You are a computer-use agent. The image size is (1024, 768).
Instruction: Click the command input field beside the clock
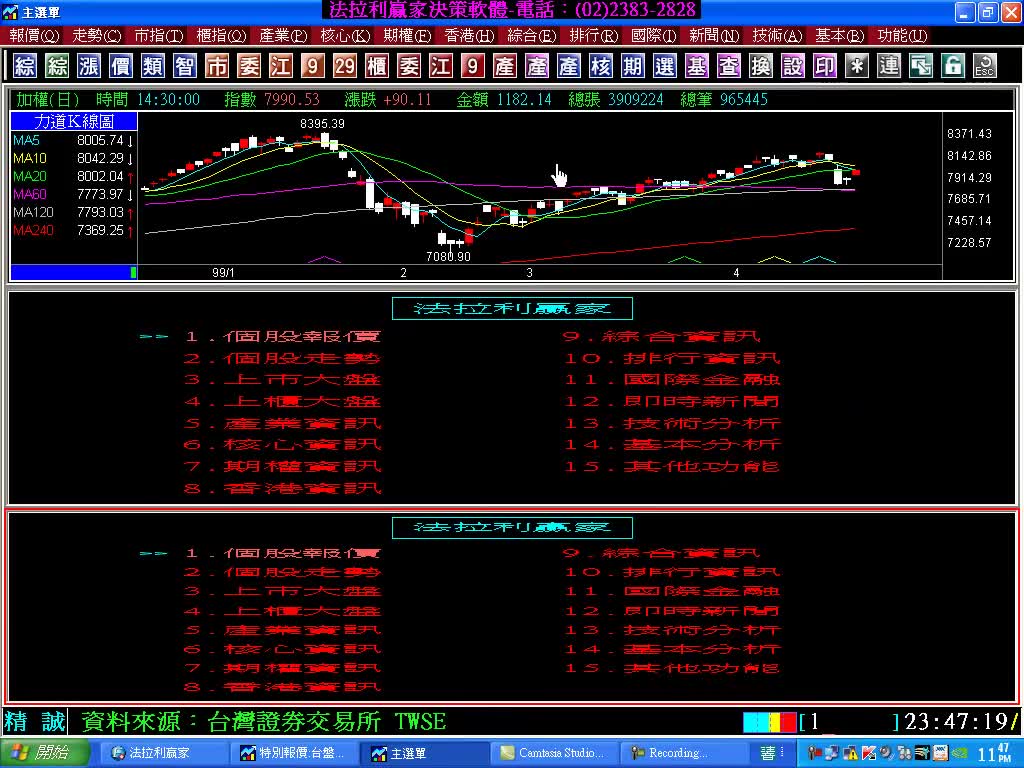[850, 722]
